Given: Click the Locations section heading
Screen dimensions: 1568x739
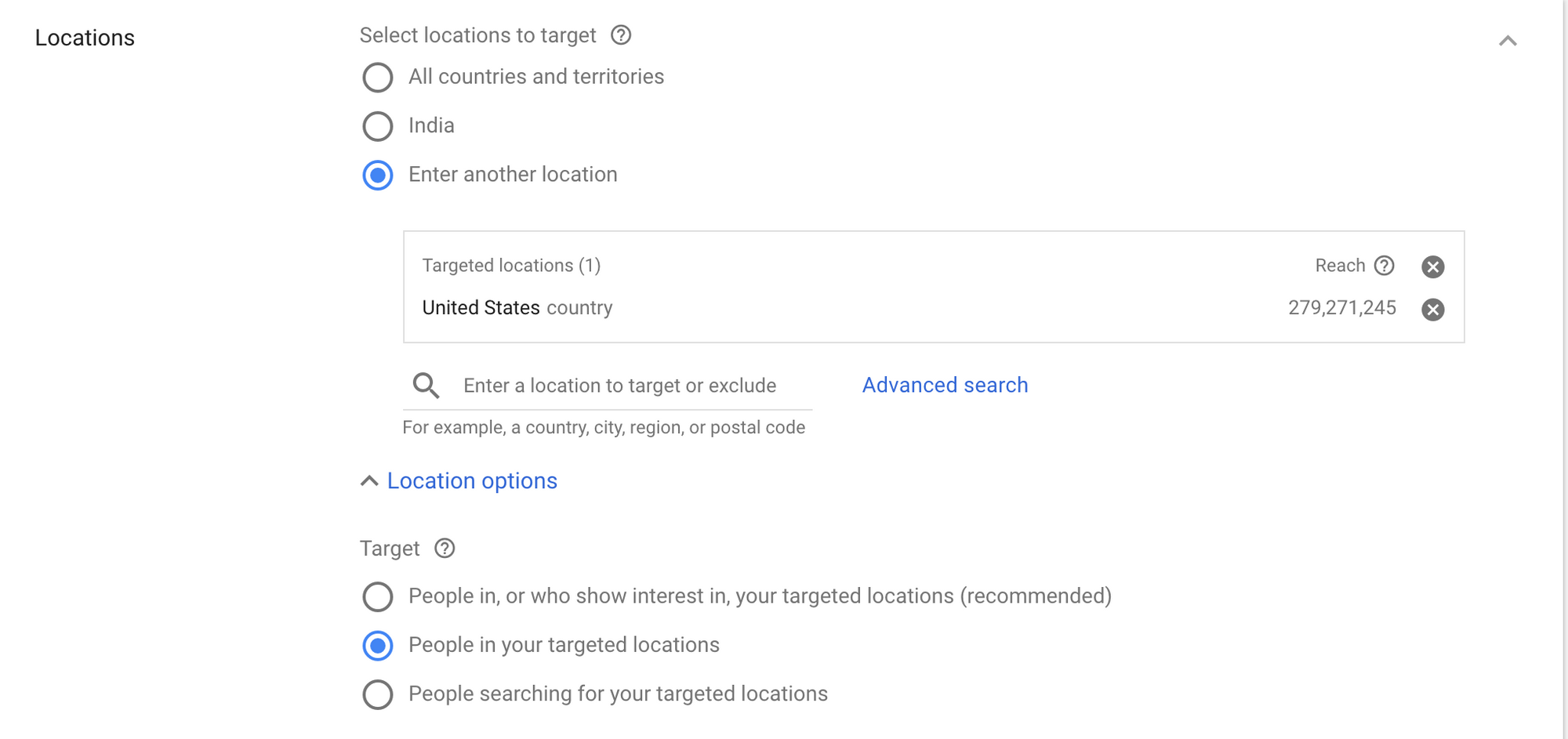Looking at the screenshot, I should (x=85, y=38).
